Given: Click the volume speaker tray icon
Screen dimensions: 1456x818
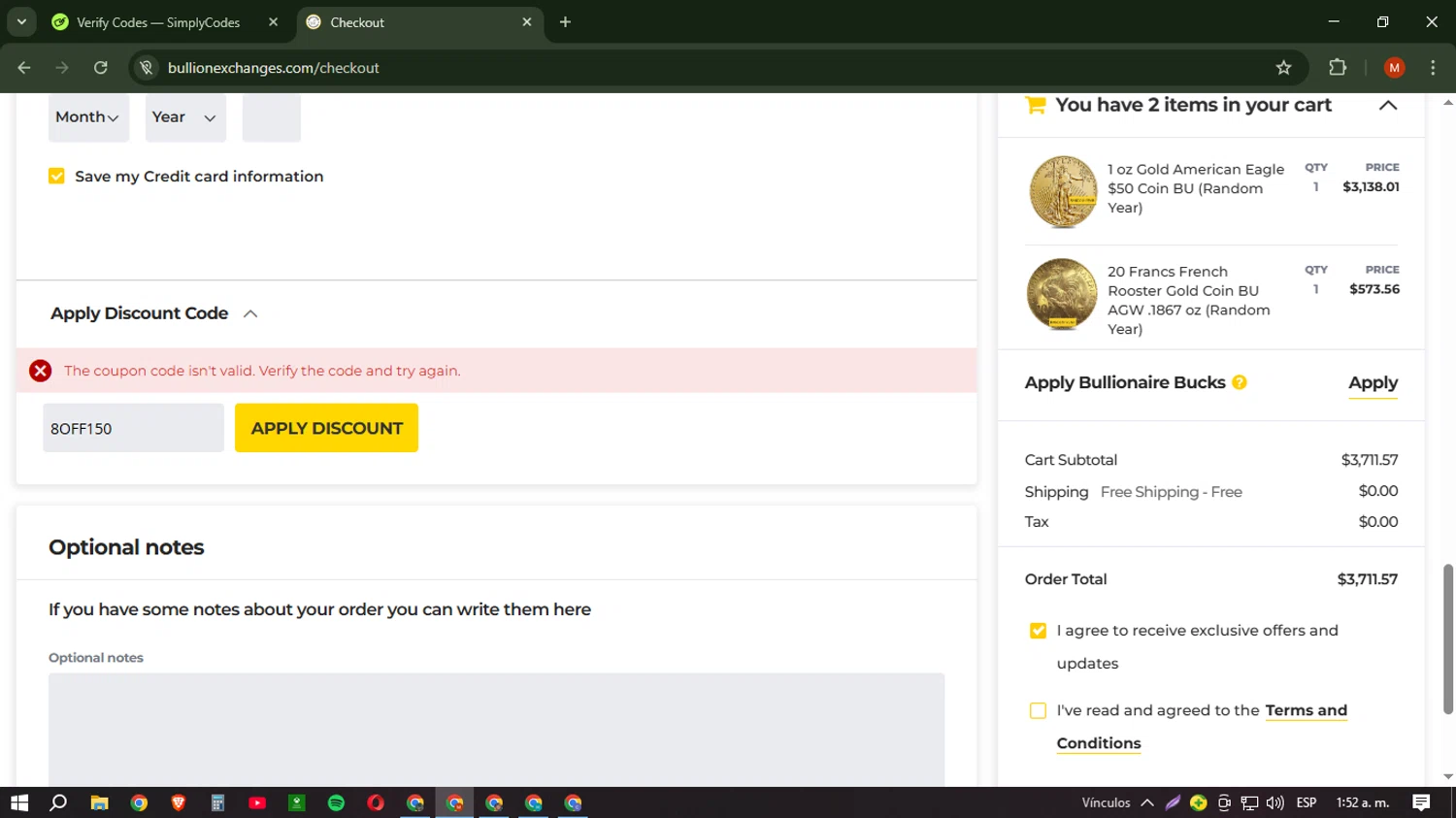Looking at the screenshot, I should click(x=1275, y=802).
